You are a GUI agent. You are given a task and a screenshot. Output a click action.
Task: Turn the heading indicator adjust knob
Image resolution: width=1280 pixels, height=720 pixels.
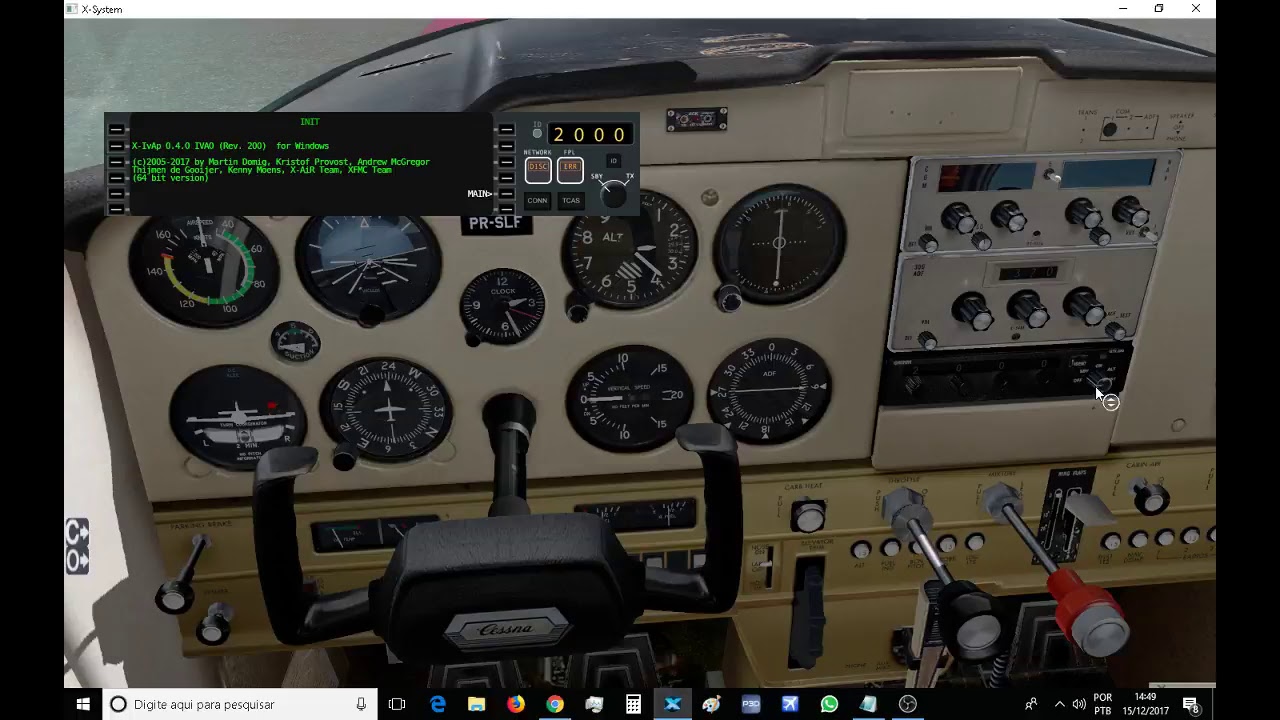point(345,457)
